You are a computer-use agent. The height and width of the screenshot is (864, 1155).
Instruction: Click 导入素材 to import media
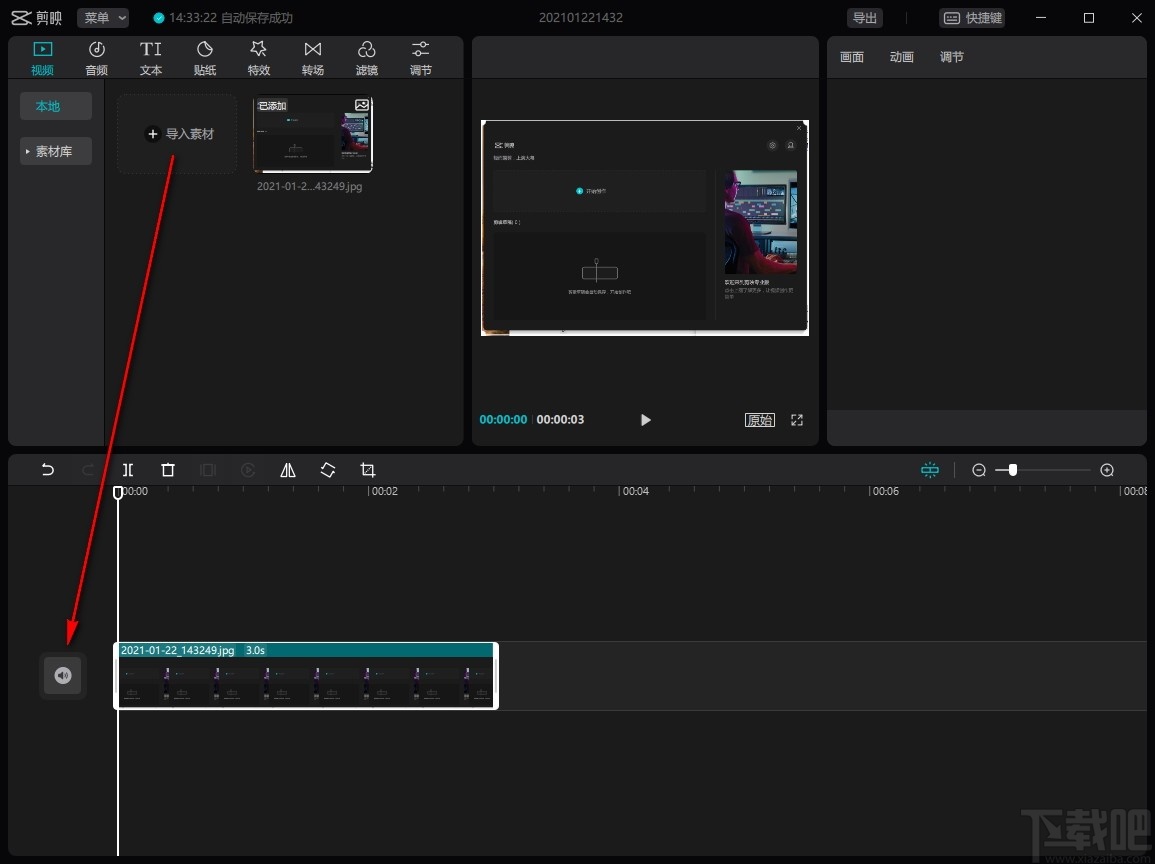(178, 134)
